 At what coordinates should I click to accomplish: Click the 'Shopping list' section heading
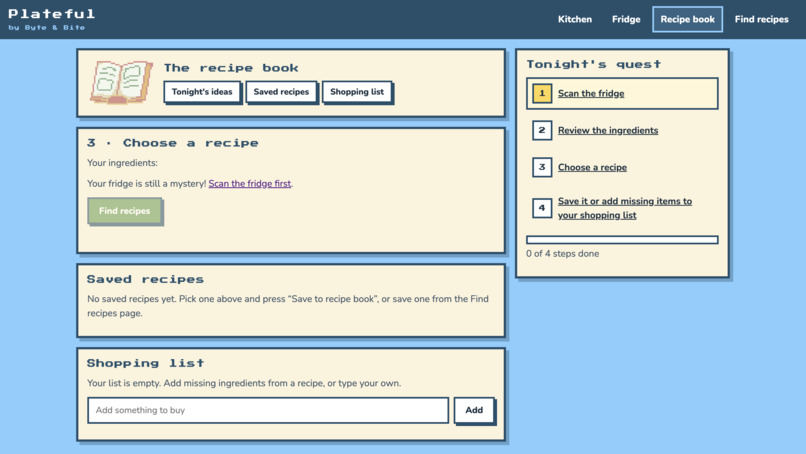145,363
